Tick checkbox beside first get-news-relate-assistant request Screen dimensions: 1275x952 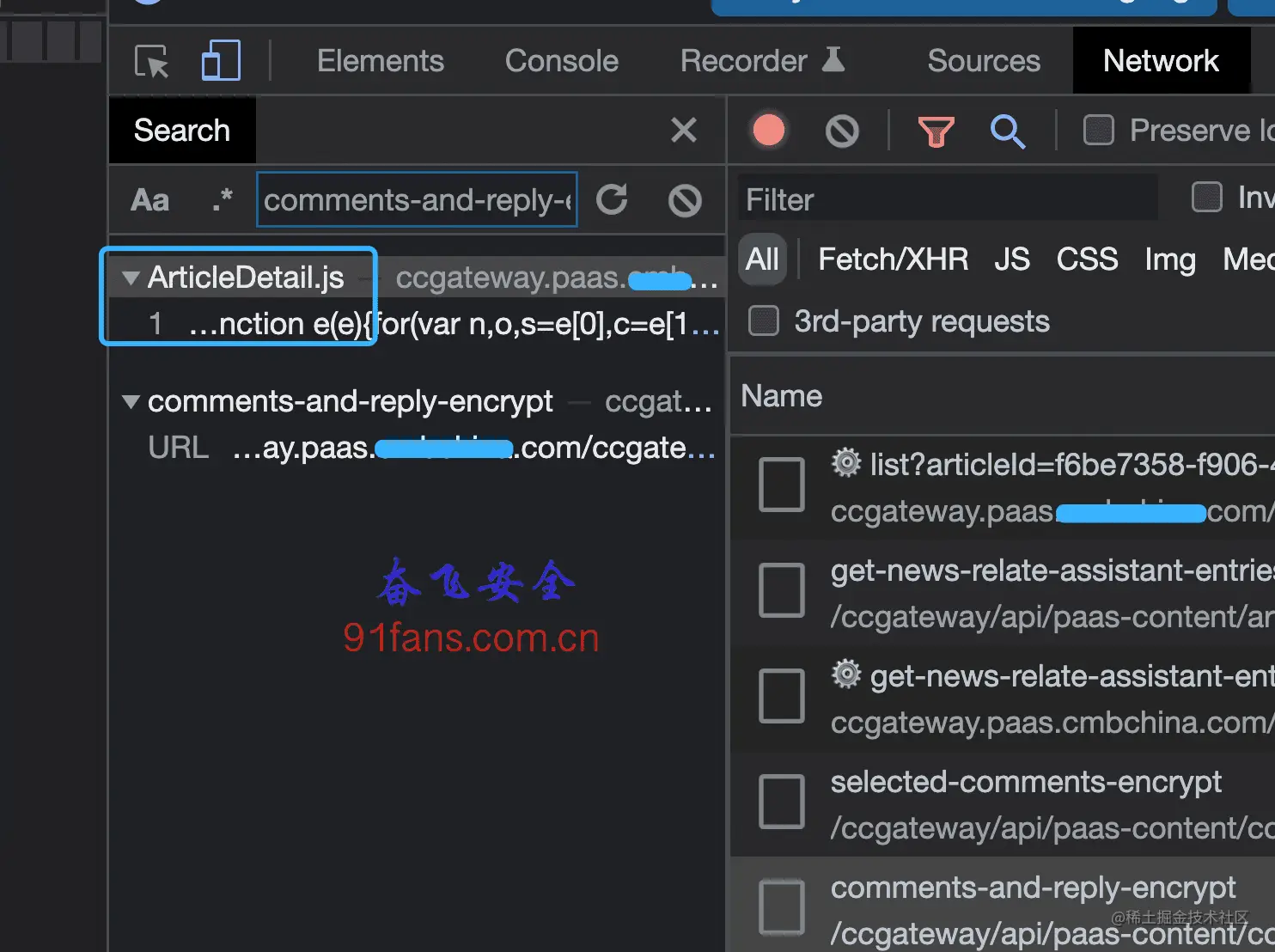pos(782,591)
